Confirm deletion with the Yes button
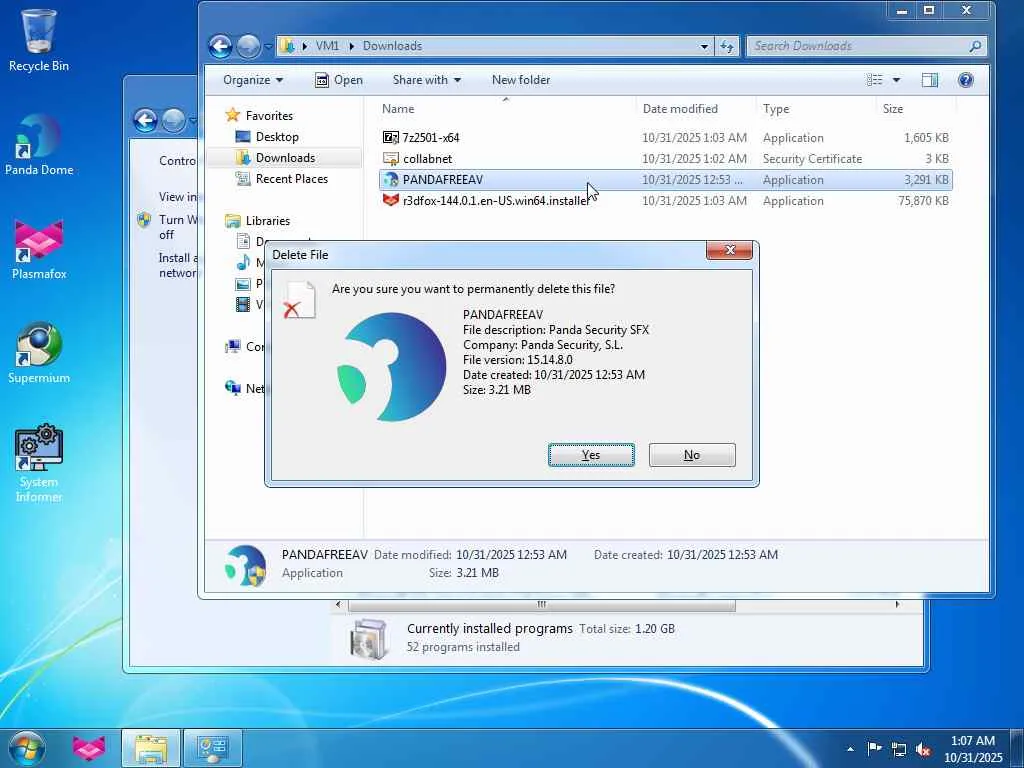The image size is (1024, 768). 591,455
